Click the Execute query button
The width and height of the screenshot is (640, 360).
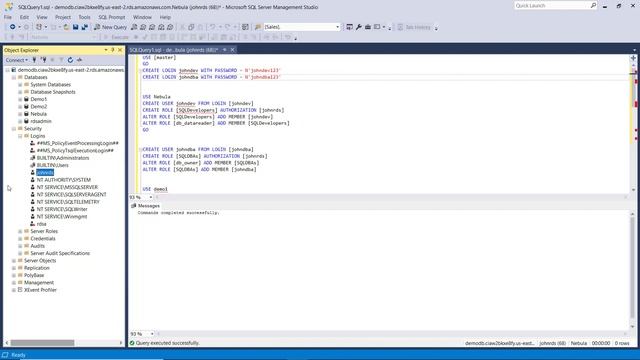117,37
